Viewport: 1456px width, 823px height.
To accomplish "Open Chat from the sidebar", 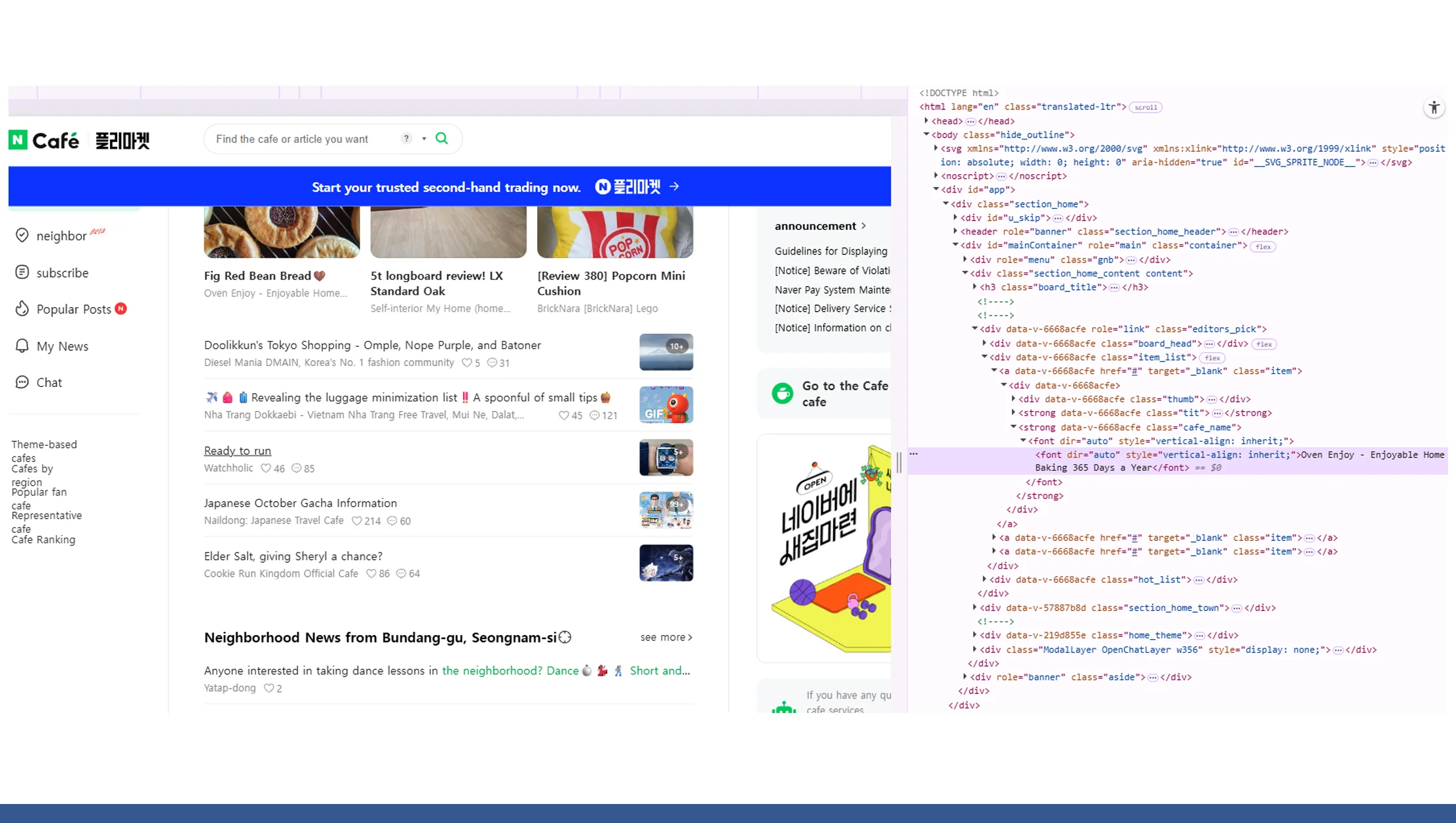I will (x=49, y=382).
